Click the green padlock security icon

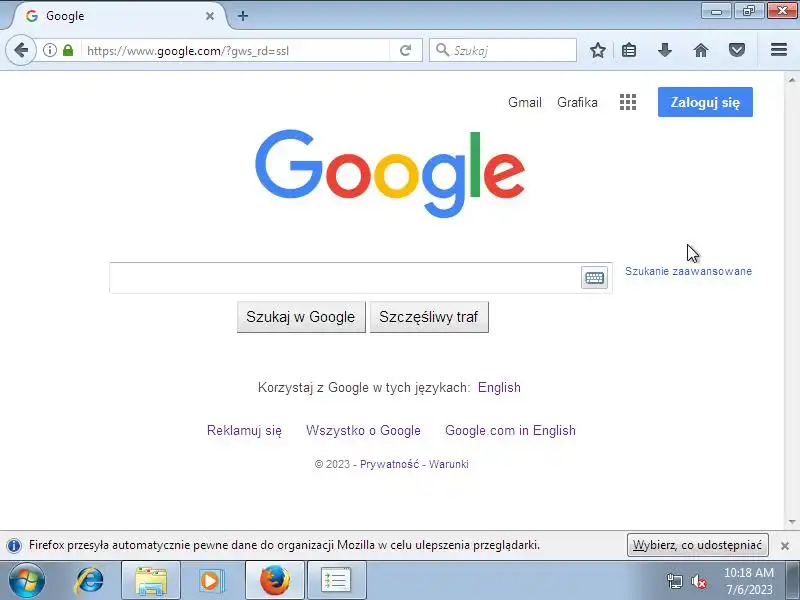(68, 50)
